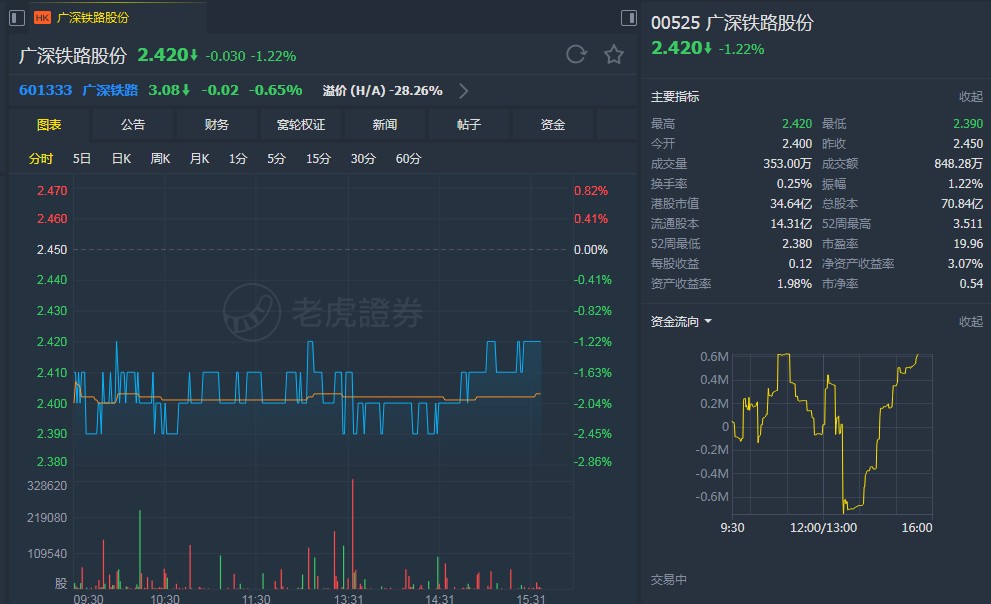
Task: Click the tallest red volume bar
Action: [353, 534]
